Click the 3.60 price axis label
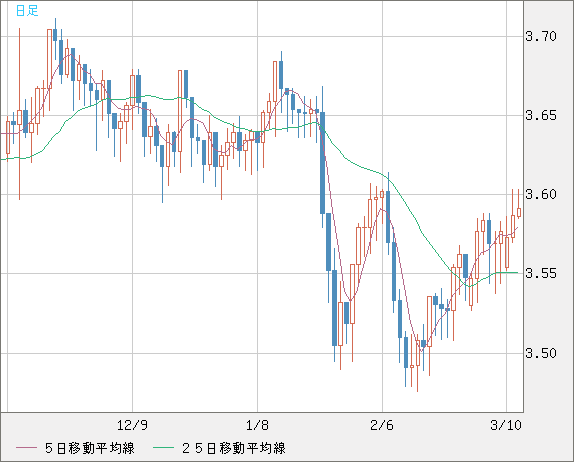Viewport: 574px width, 462px height. (x=541, y=194)
